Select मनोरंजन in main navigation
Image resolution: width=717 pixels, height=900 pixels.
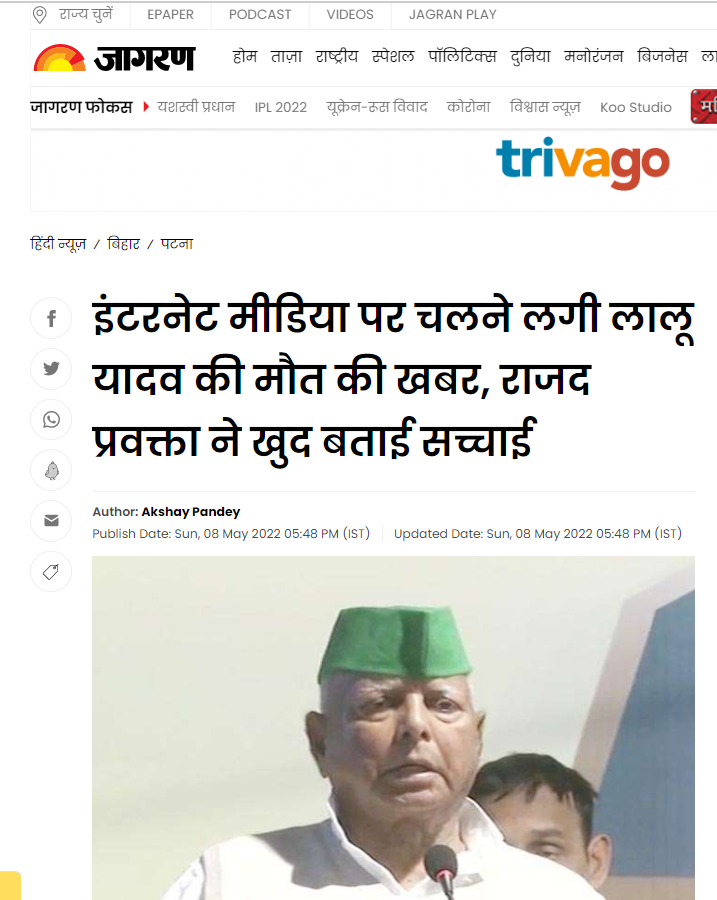[x=594, y=56]
